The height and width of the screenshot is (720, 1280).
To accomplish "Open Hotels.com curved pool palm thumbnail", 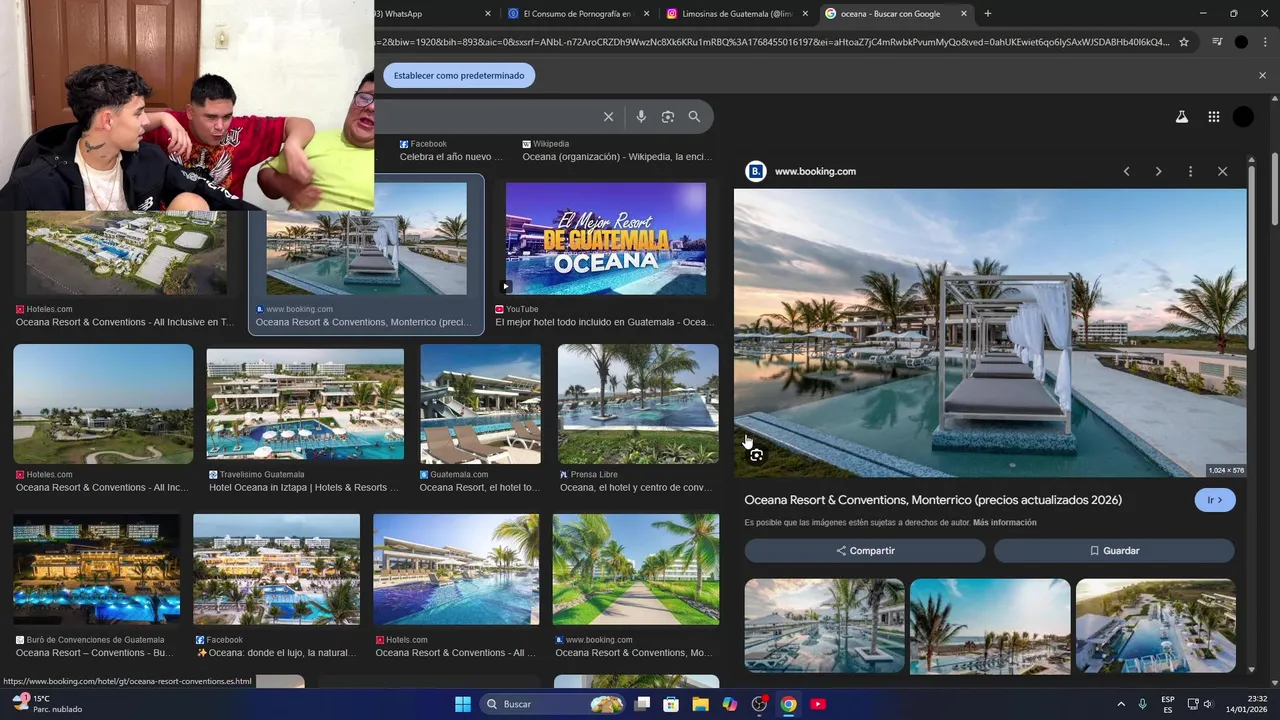I will (x=456, y=569).
